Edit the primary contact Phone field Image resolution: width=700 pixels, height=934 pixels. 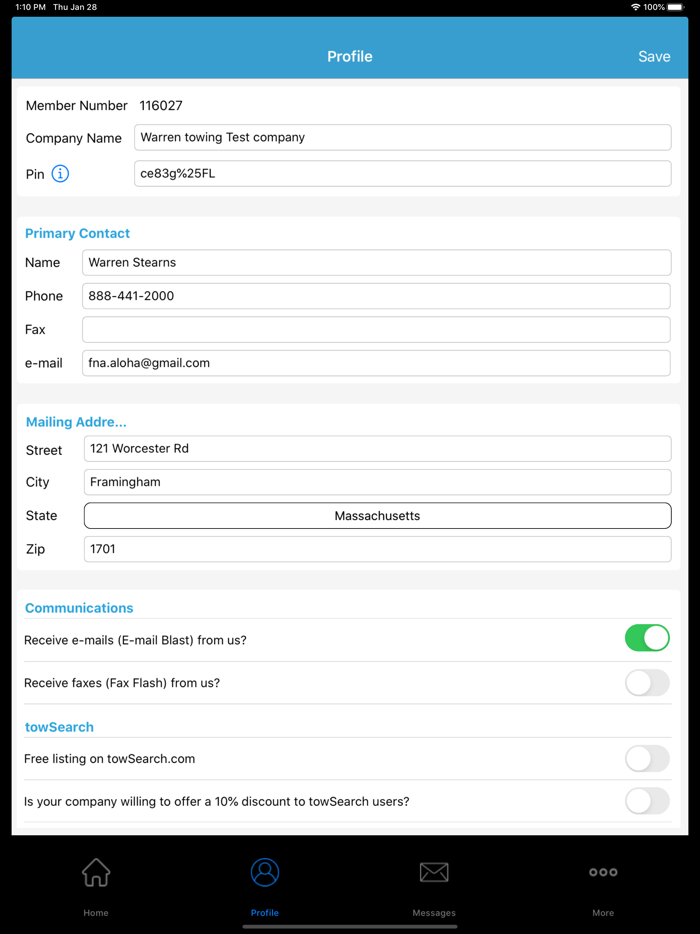pyautogui.click(x=376, y=296)
